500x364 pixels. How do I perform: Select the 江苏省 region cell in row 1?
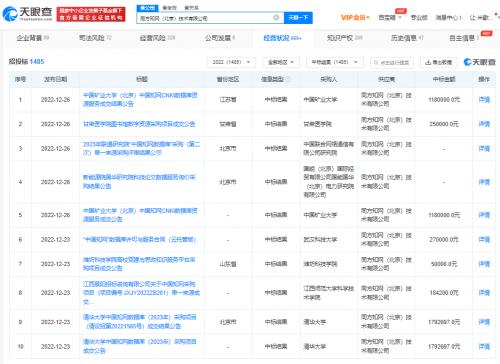[x=228, y=99]
